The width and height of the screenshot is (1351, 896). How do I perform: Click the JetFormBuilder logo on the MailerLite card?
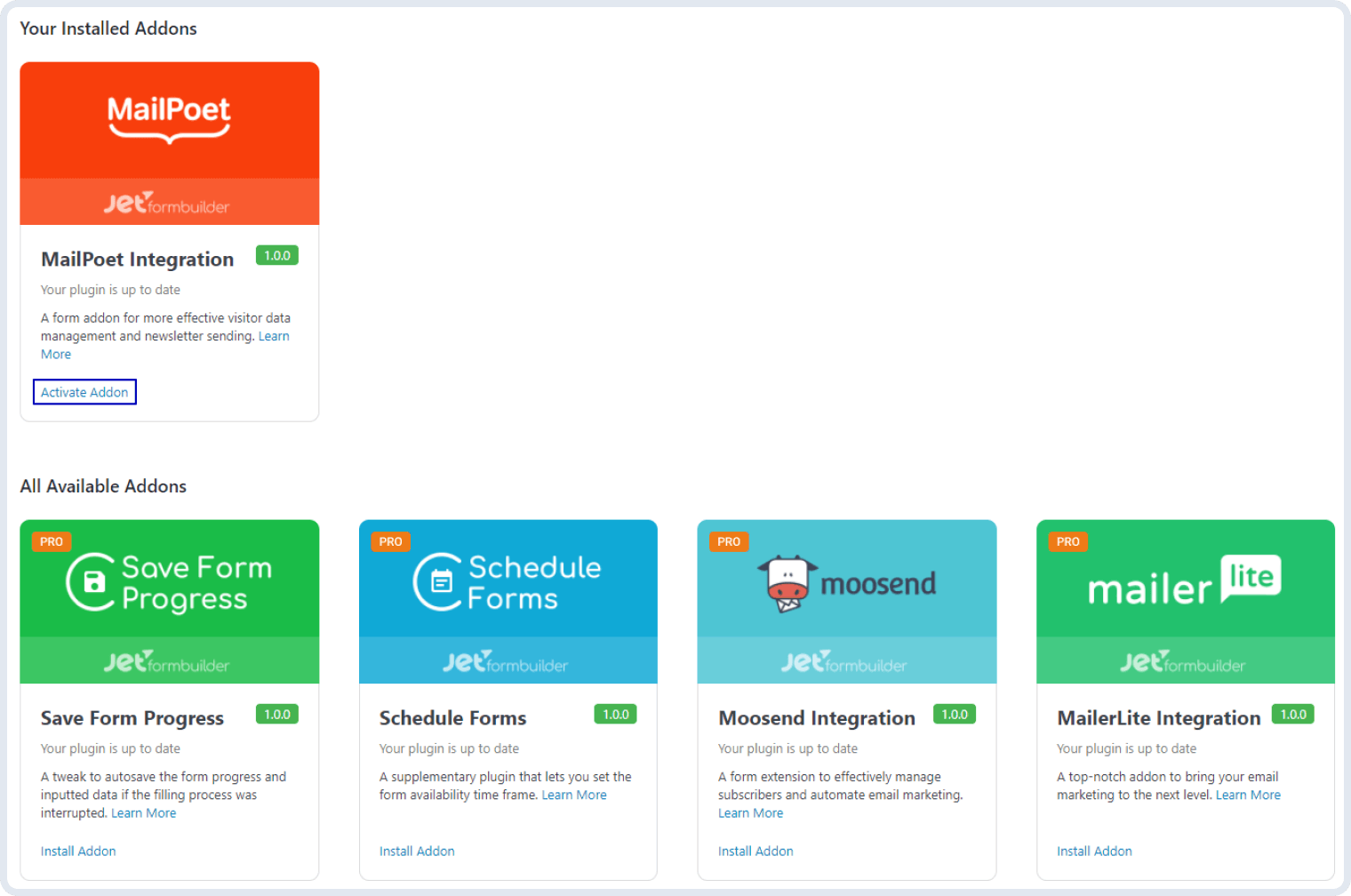coord(1185,661)
